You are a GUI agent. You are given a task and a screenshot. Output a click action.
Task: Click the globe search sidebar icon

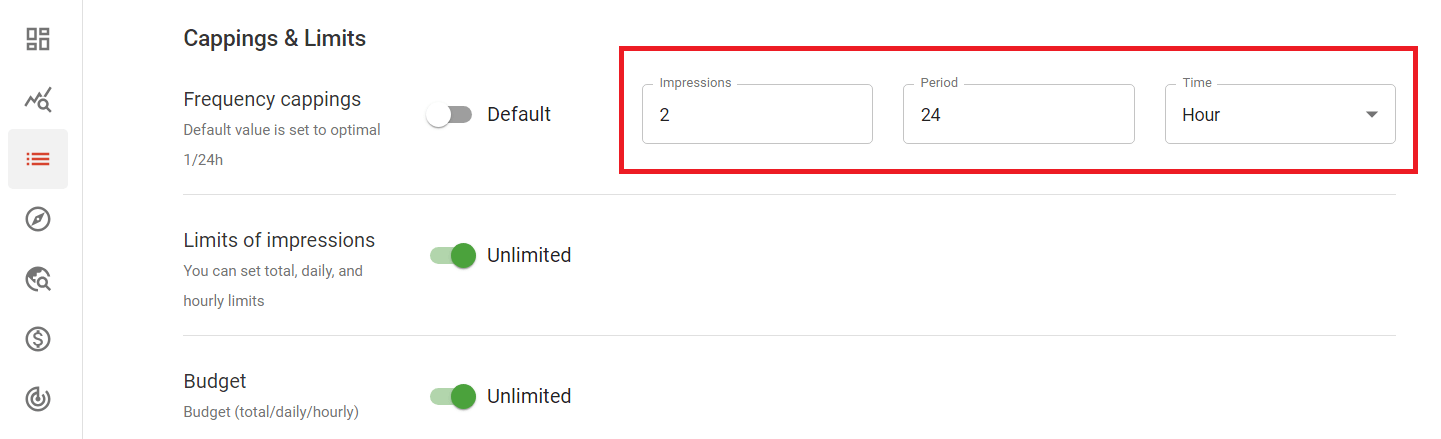[x=38, y=279]
